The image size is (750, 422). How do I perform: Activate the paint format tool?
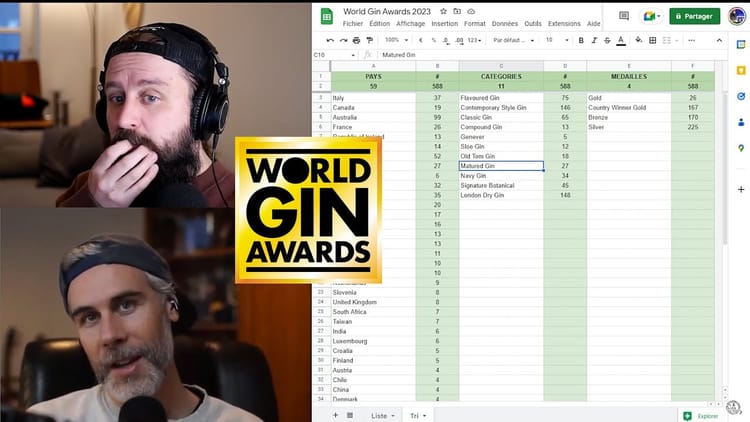370,41
